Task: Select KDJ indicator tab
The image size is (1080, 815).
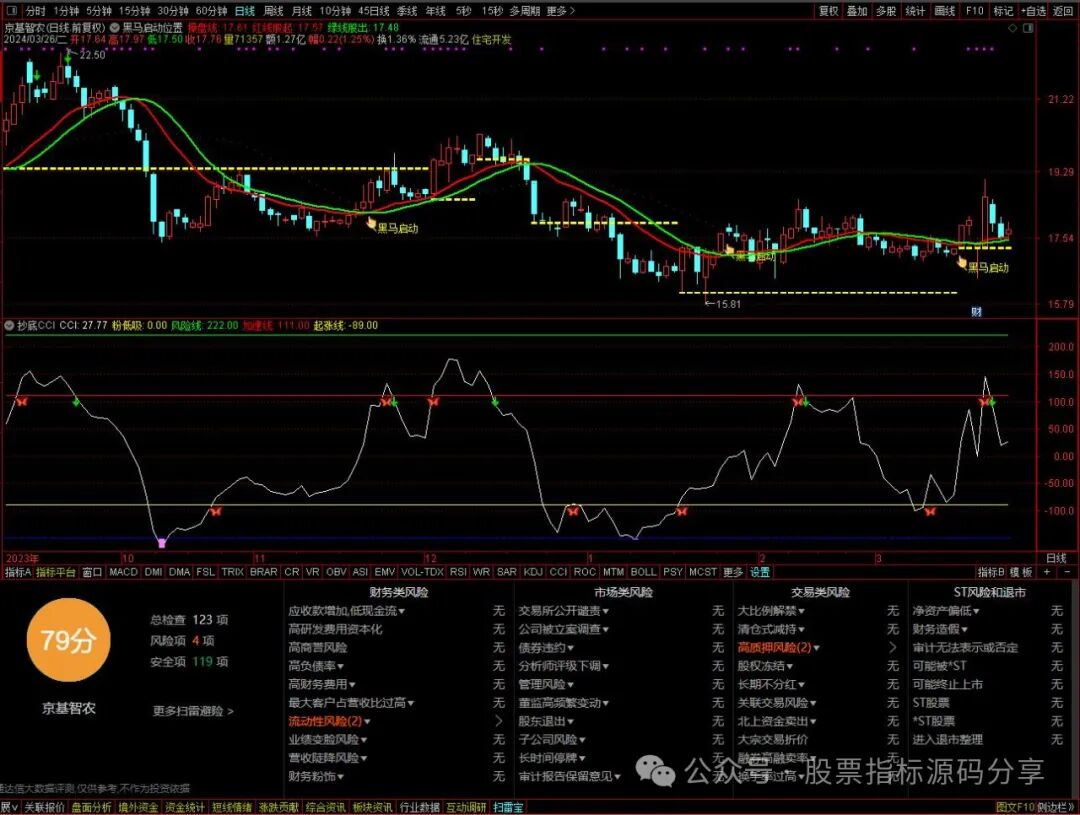Action: point(532,572)
